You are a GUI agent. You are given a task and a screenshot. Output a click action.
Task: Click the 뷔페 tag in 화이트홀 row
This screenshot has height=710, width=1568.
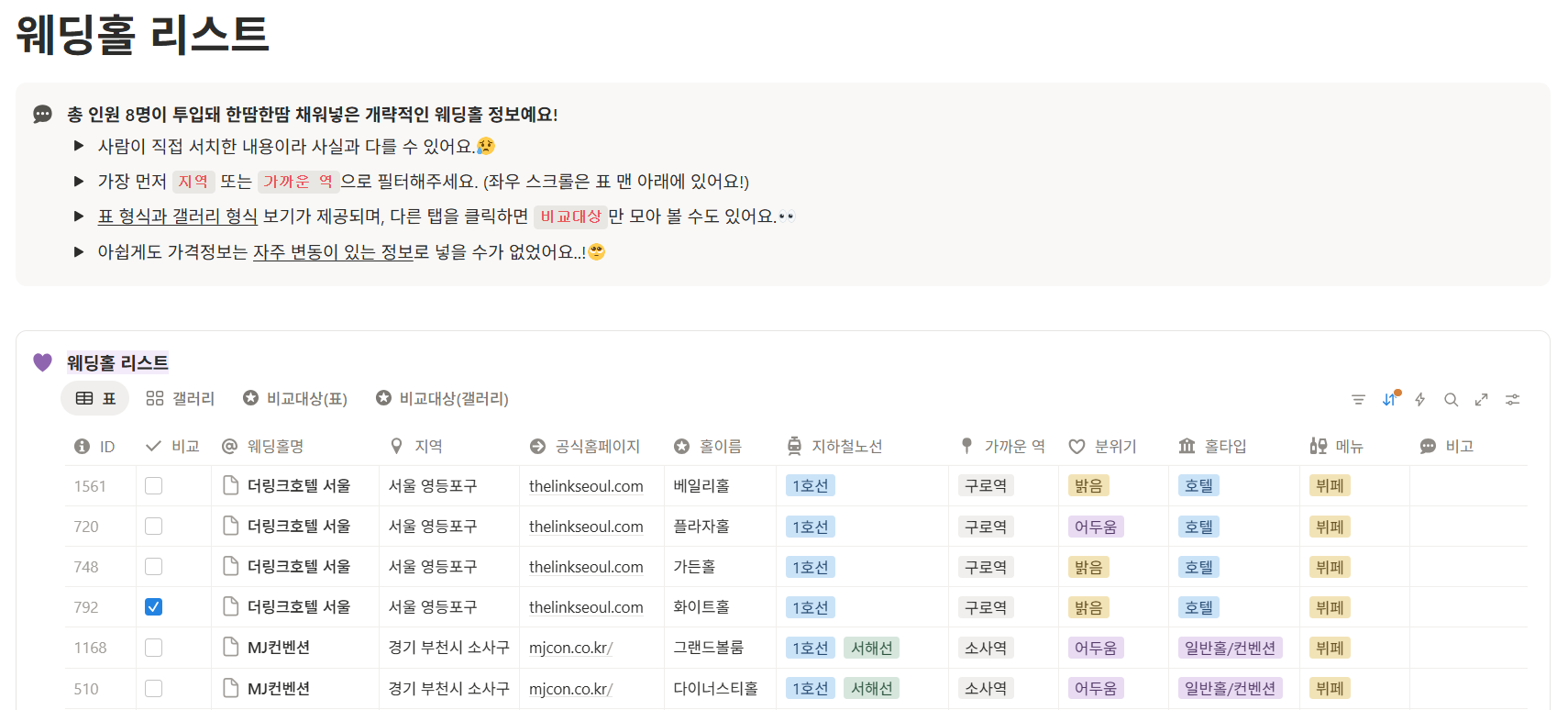1330,607
